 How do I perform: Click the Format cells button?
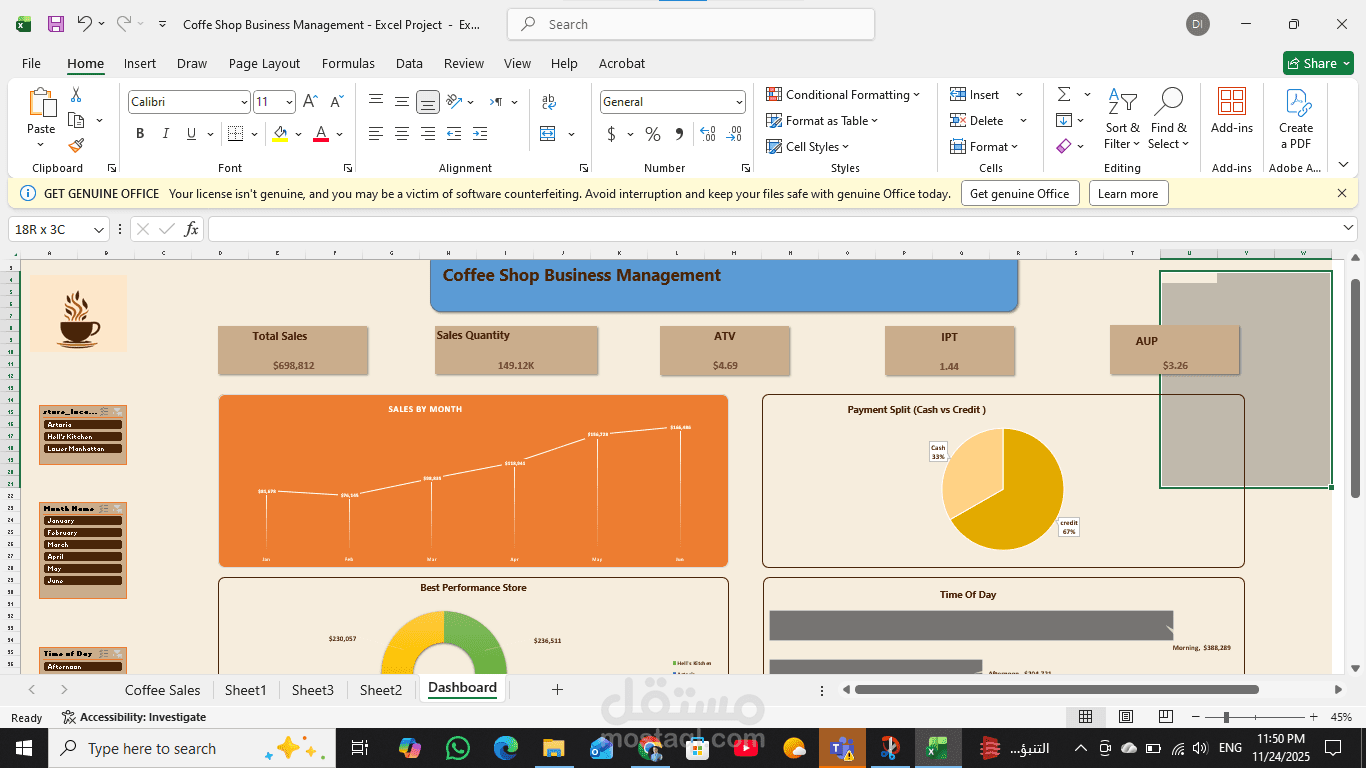984,146
